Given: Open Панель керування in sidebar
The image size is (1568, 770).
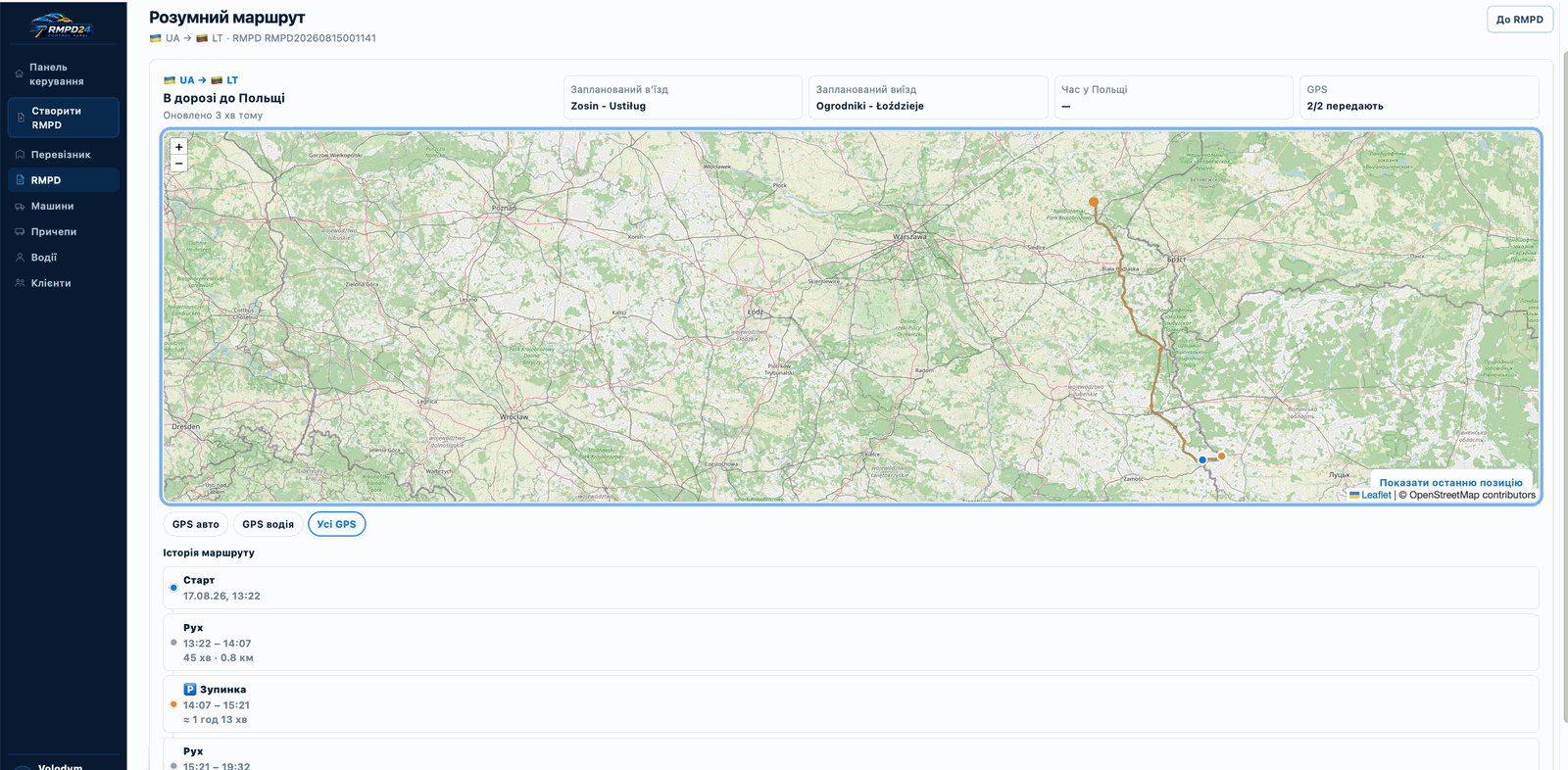Looking at the screenshot, I should pos(63,74).
